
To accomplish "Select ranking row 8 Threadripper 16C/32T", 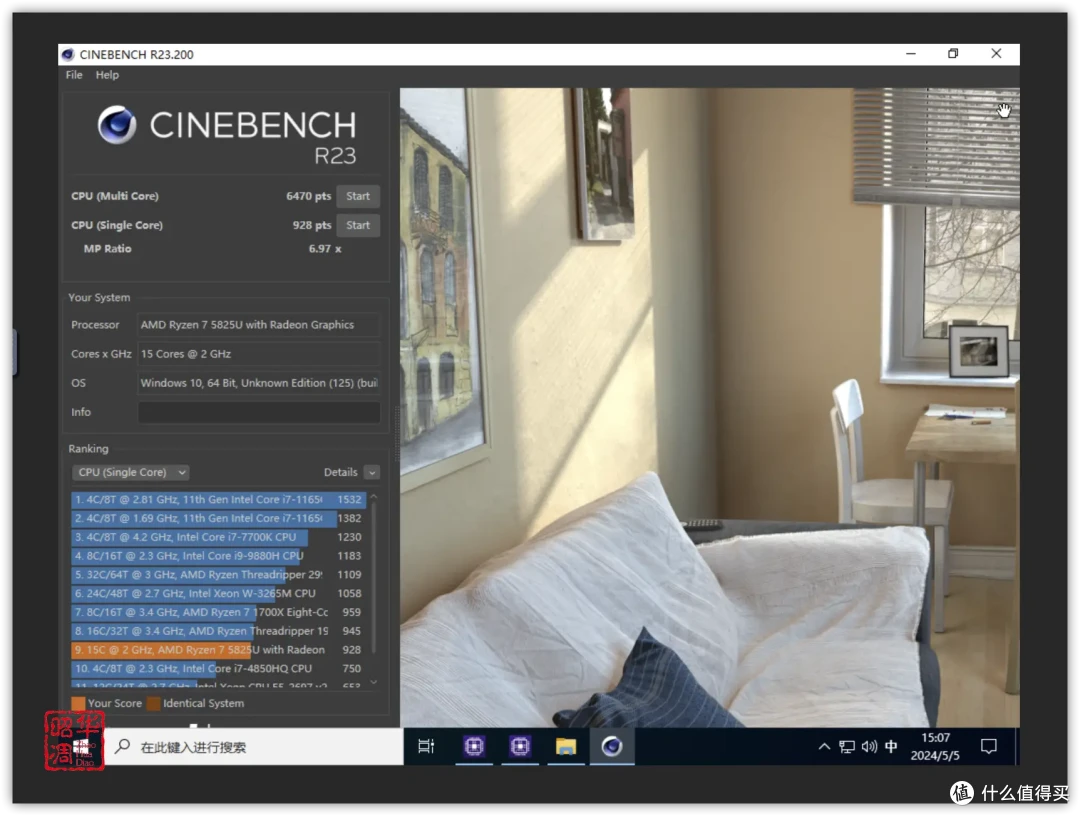I will click(x=218, y=631).
